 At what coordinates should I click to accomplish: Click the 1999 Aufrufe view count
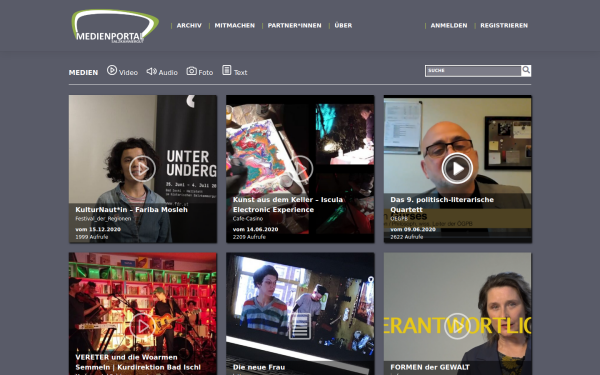coord(92,237)
